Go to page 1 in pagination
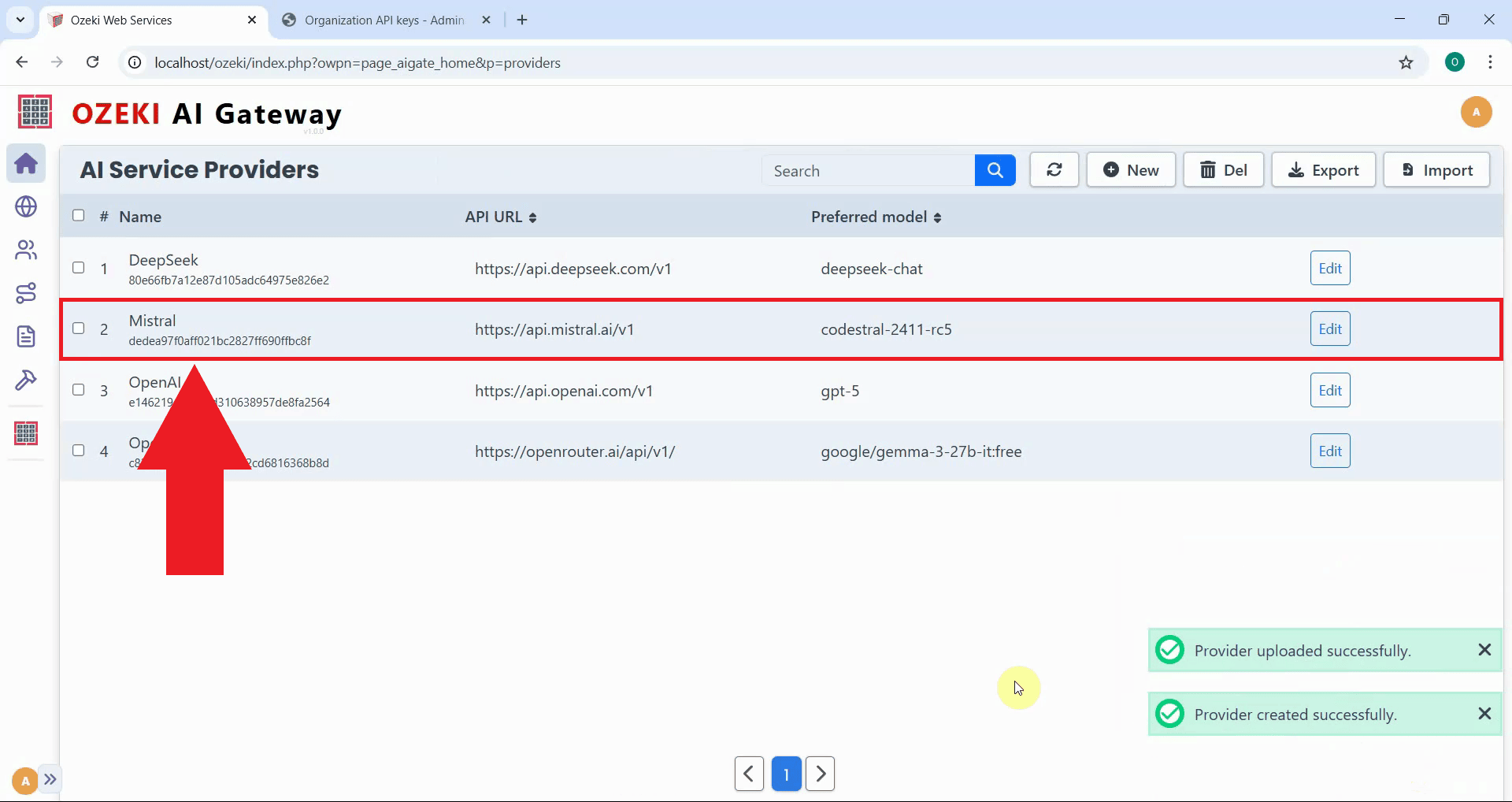Screen dimensions: 1512x802 point(786,774)
